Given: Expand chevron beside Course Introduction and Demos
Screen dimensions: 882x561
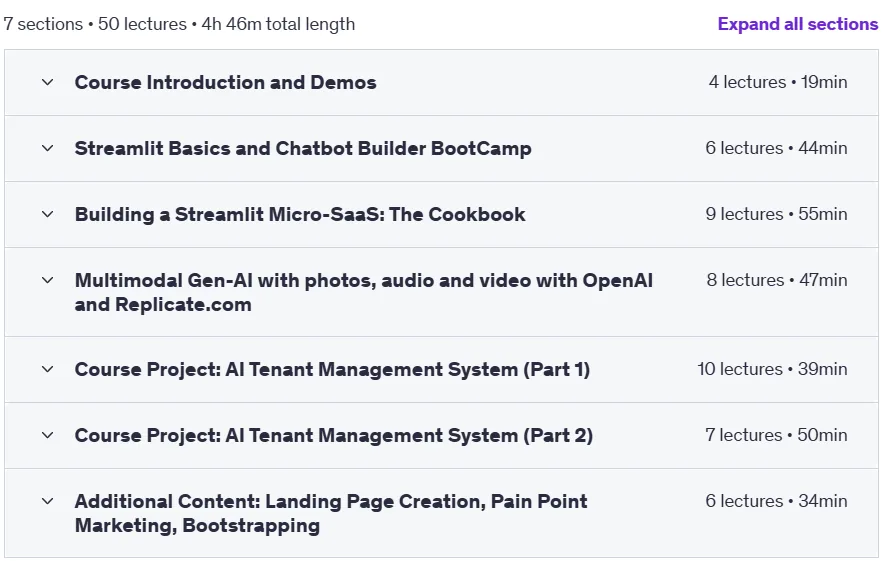Looking at the screenshot, I should coord(48,82).
